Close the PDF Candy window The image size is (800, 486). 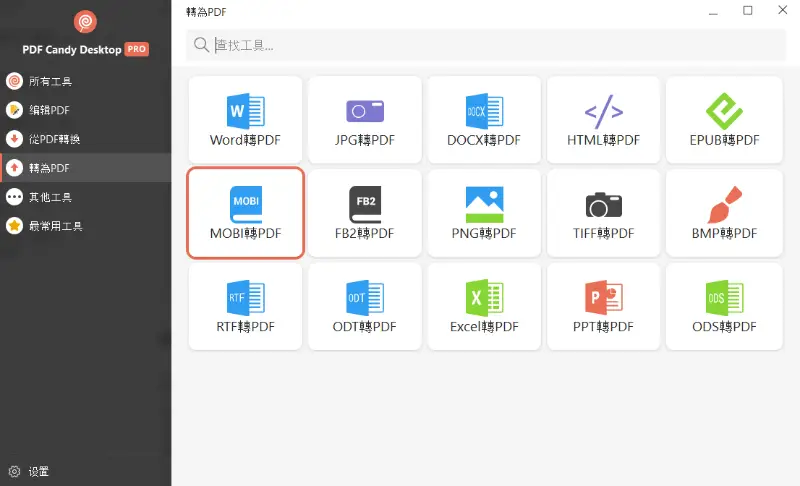pyautogui.click(x=783, y=10)
